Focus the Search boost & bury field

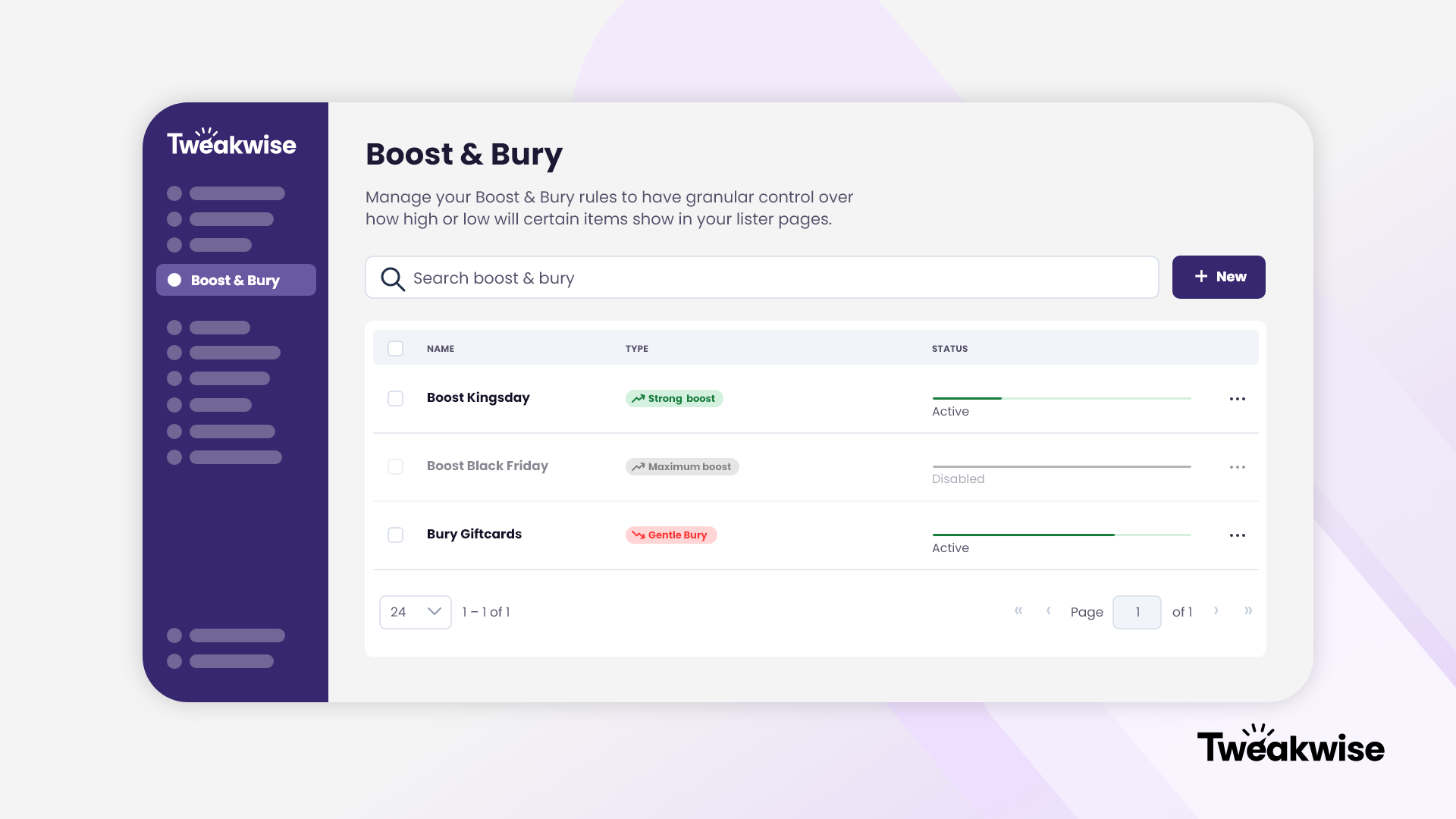[762, 278]
